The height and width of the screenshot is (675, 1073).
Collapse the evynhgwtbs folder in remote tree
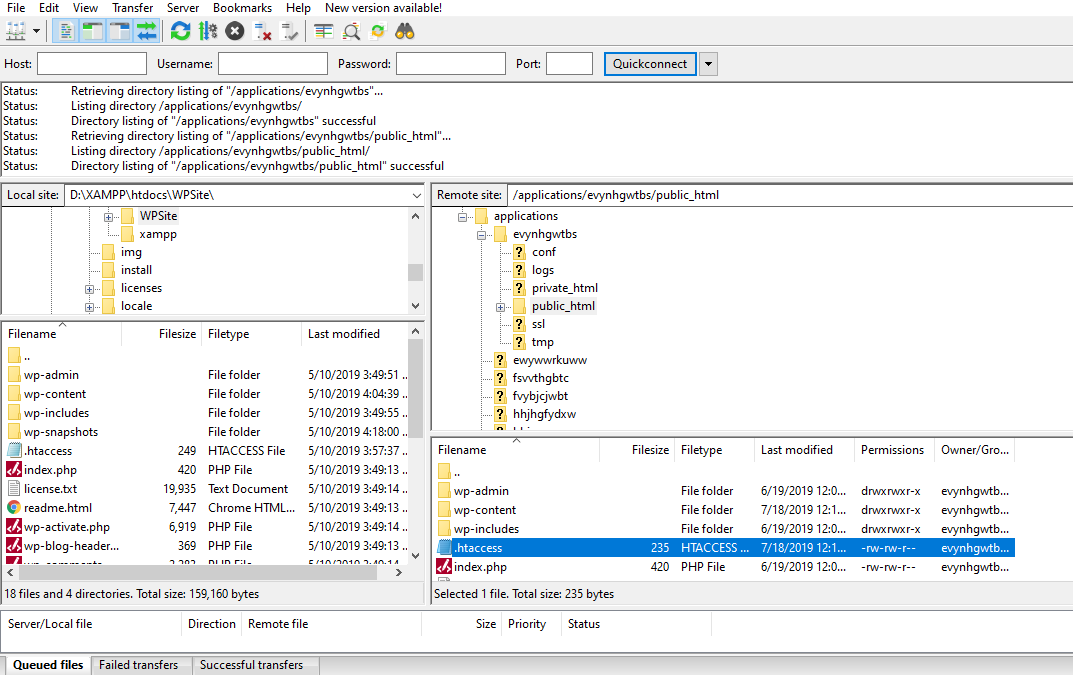point(482,235)
